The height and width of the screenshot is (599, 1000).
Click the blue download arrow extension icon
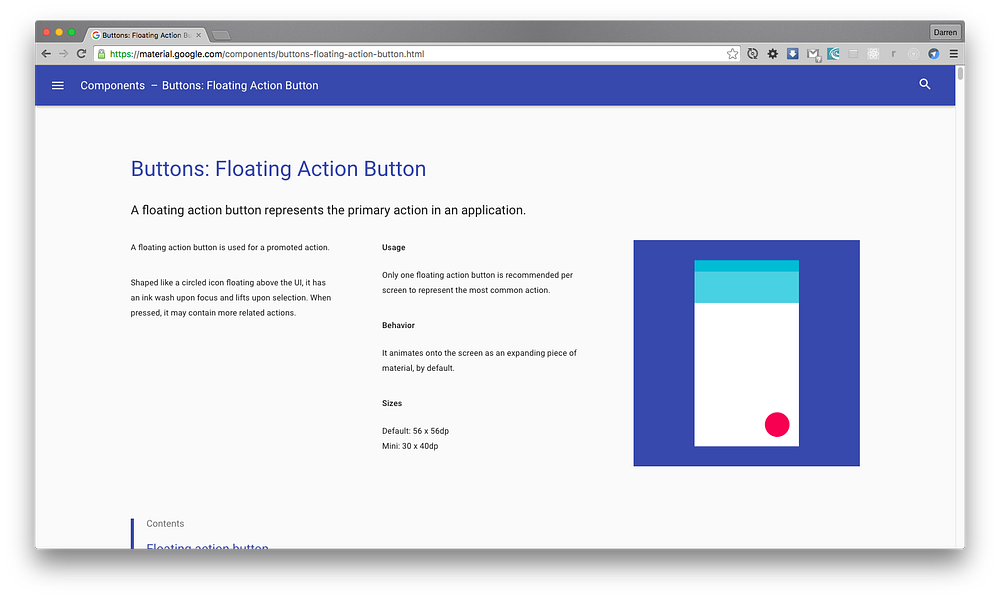pyautogui.click(x=792, y=54)
